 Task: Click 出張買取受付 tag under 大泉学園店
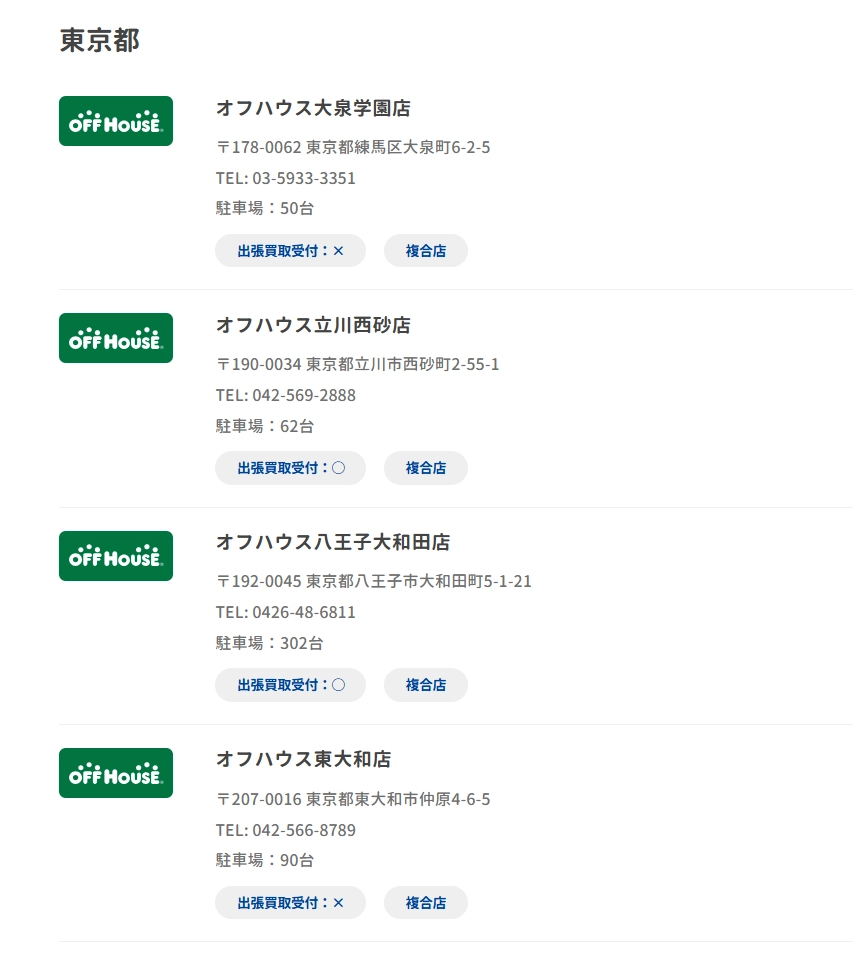(x=290, y=251)
